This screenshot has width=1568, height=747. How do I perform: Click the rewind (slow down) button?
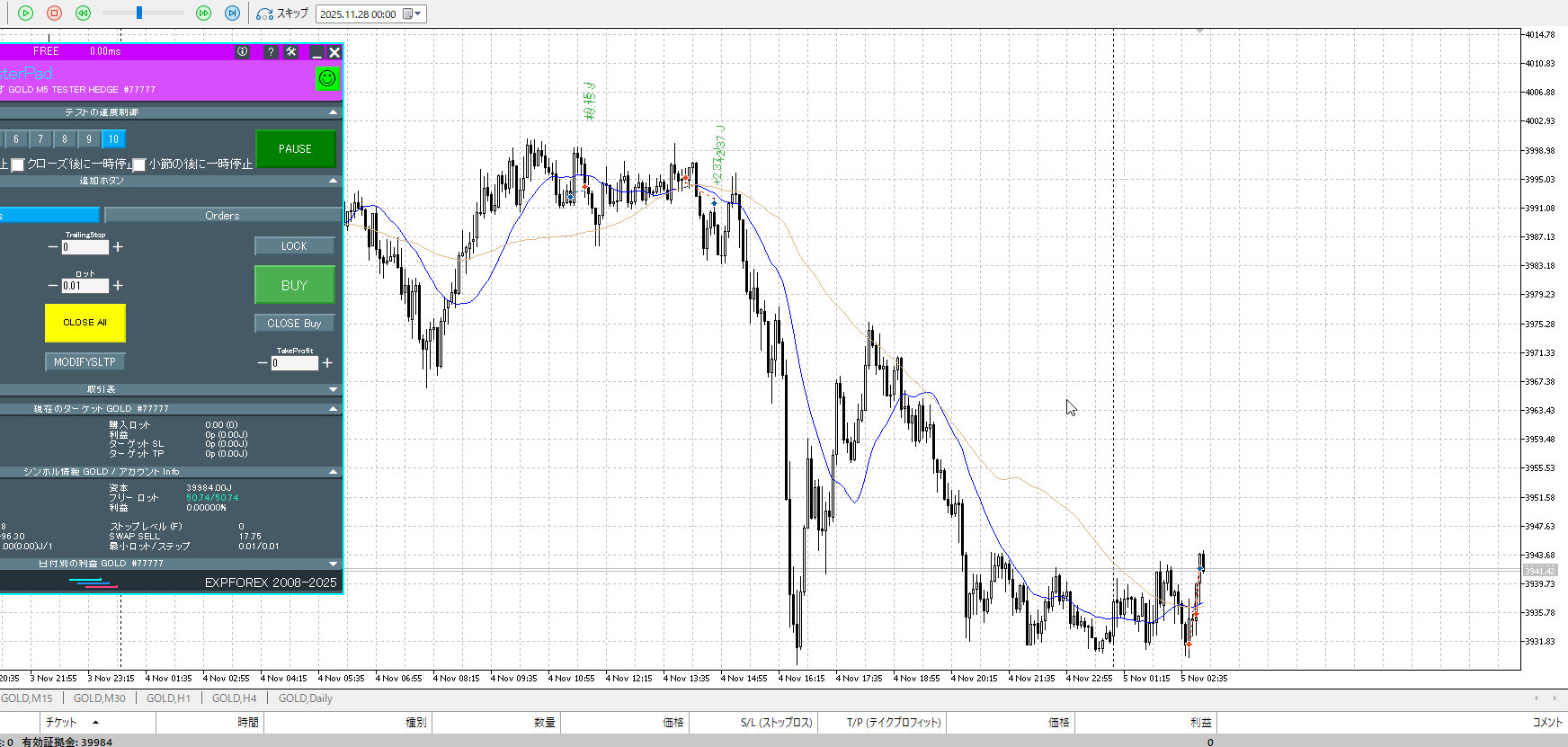pos(83,13)
